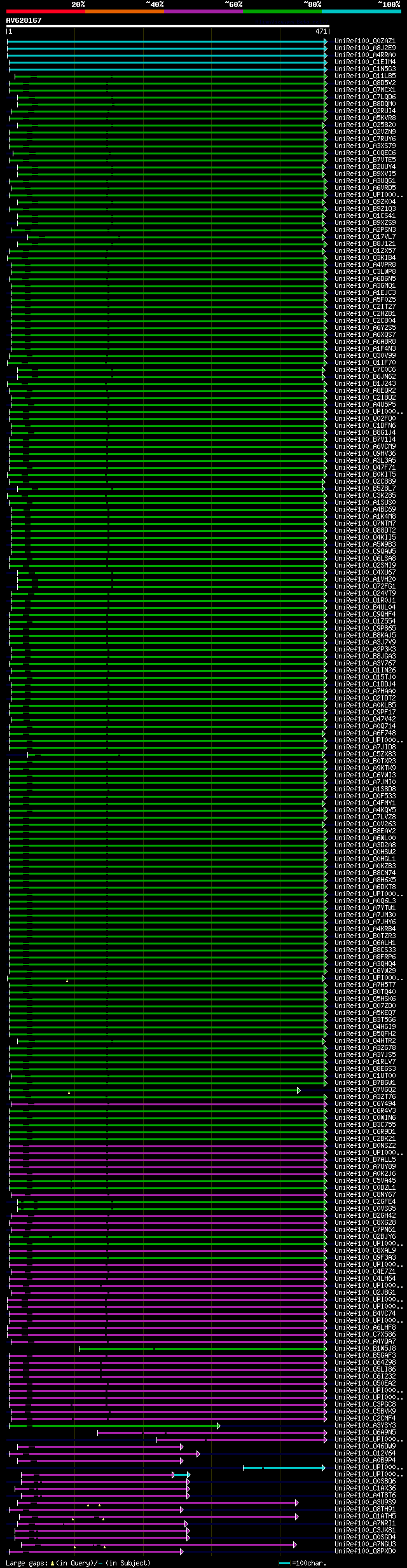Screen dimensions: 407x1568
Task: Select label UniRef100_C7RUY6
Action: (365, 139)
